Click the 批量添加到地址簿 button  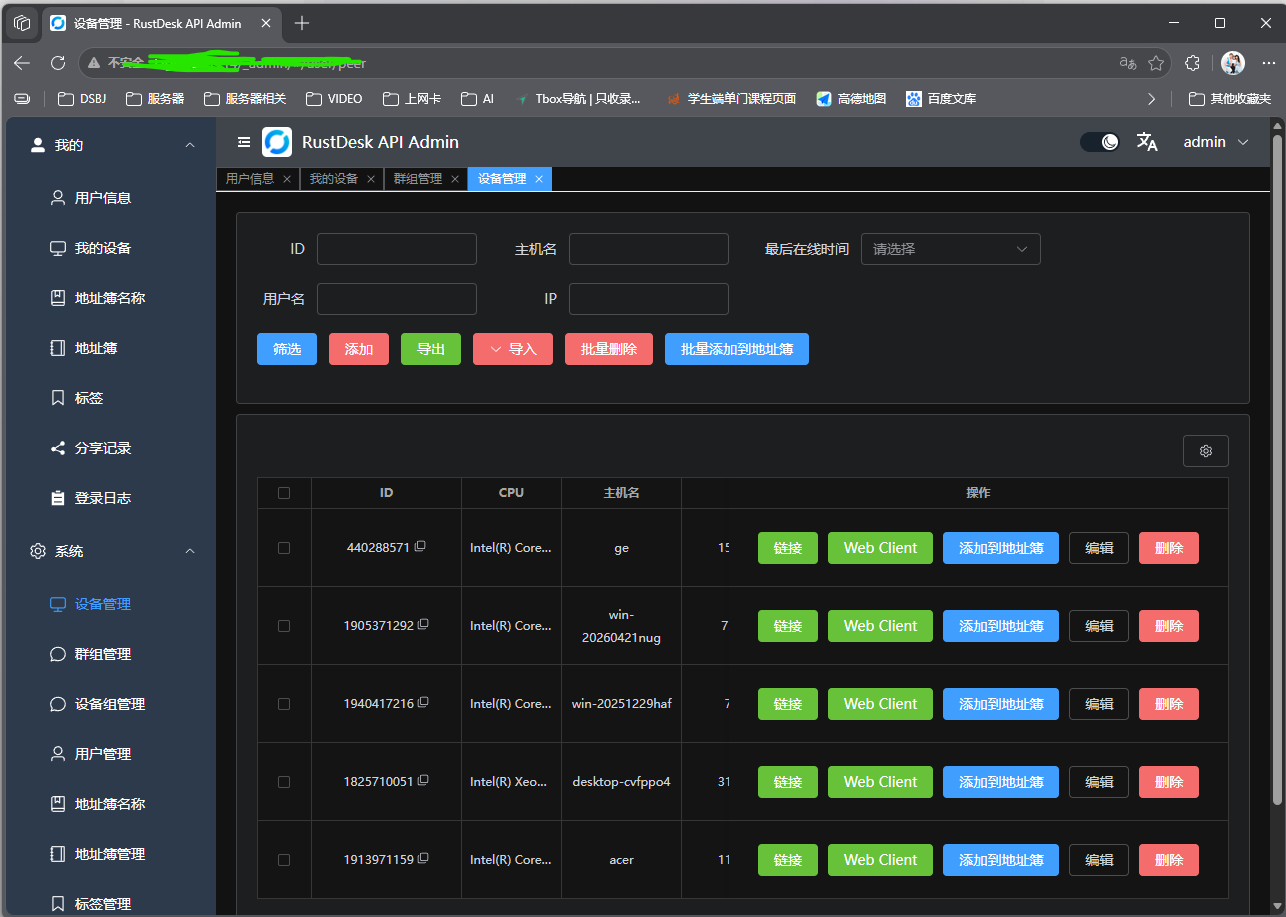click(736, 349)
